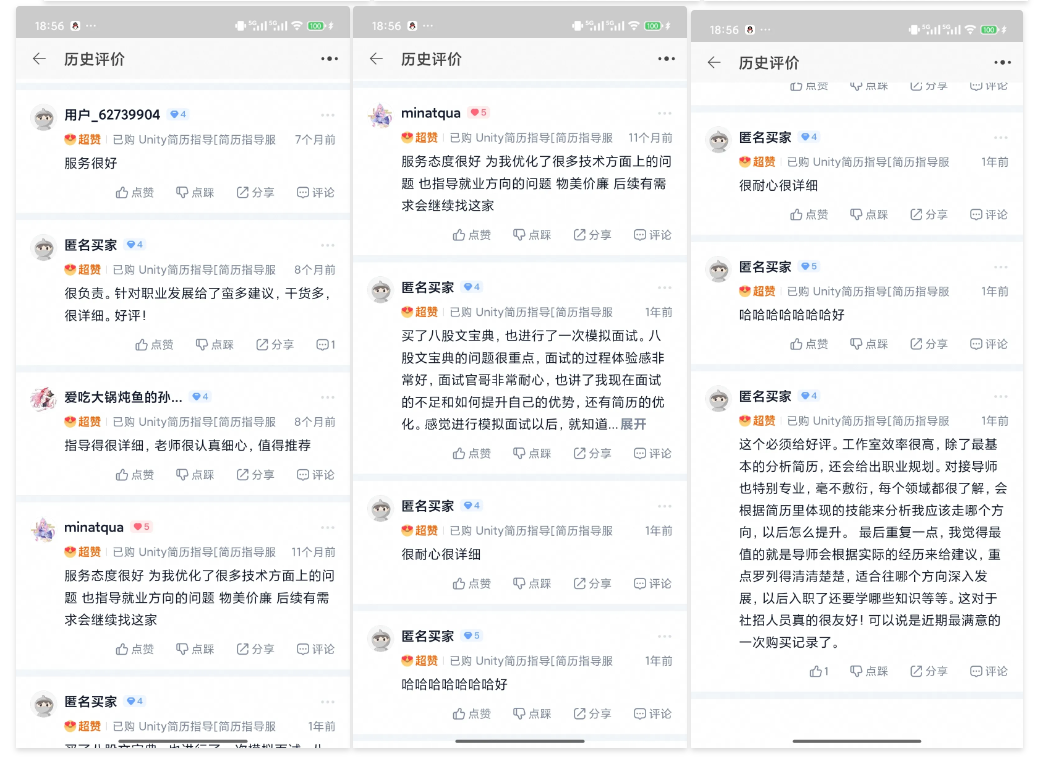Screen dimensions: 1051x767
Task: Share the 爱吃大锅炖鱼的孙... review
Action: tap(255, 475)
